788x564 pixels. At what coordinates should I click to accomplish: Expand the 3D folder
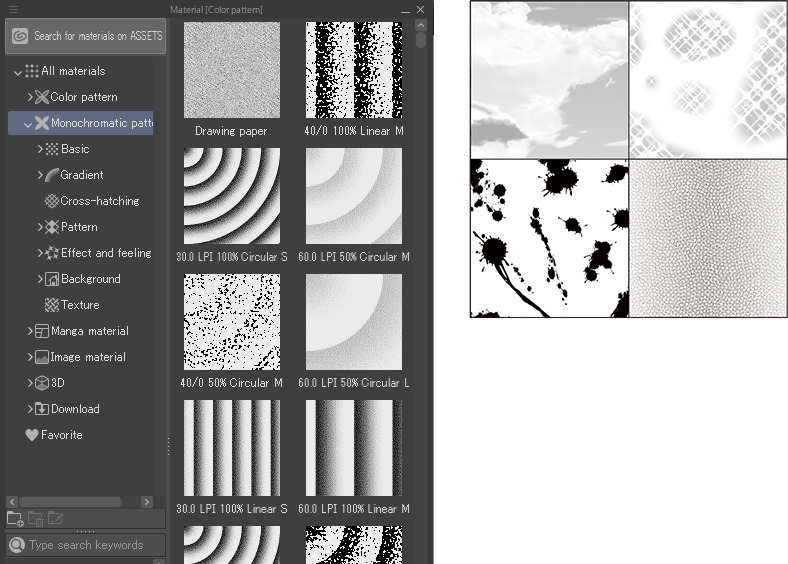tap(30, 383)
